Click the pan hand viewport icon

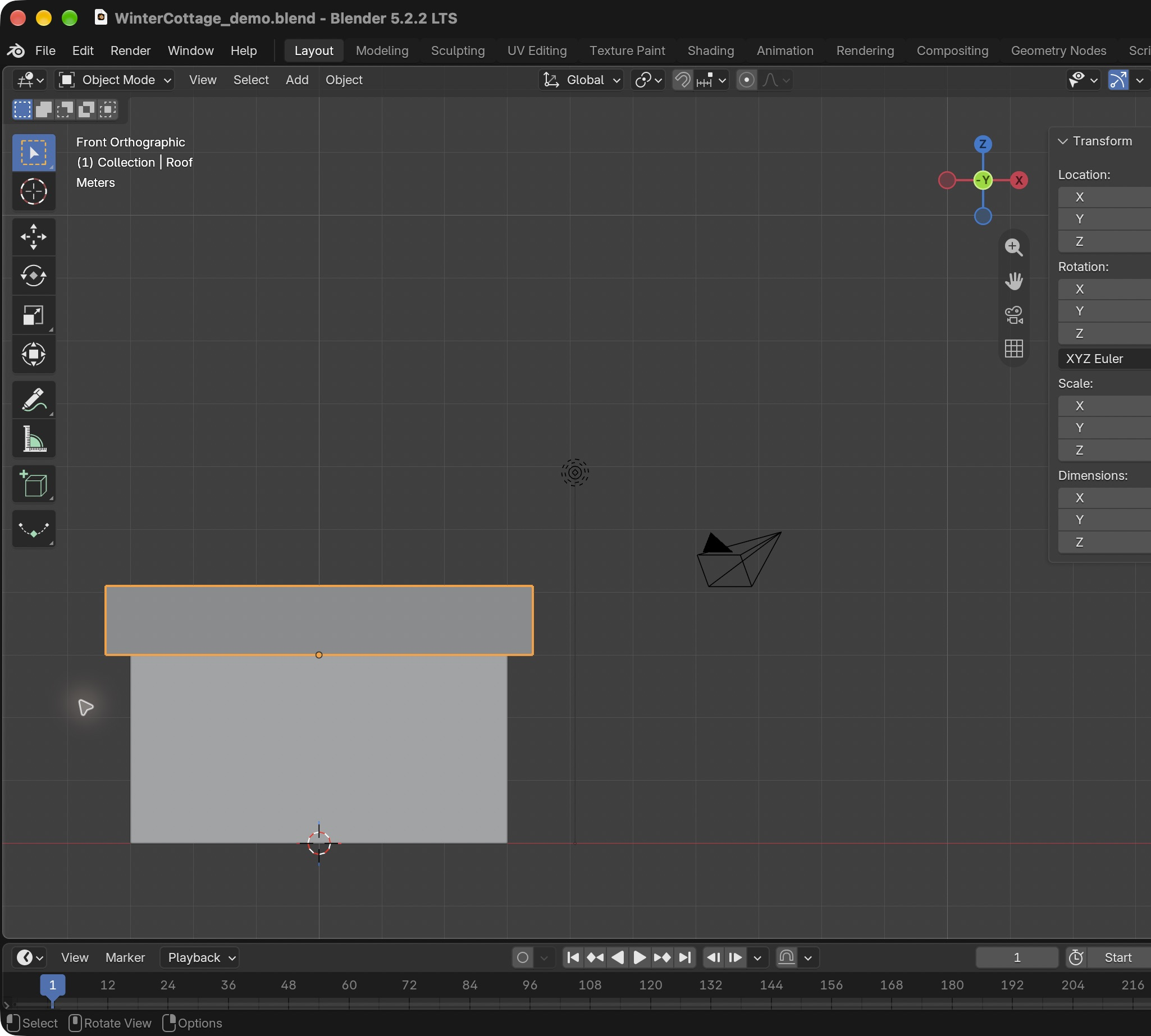[x=1014, y=281]
